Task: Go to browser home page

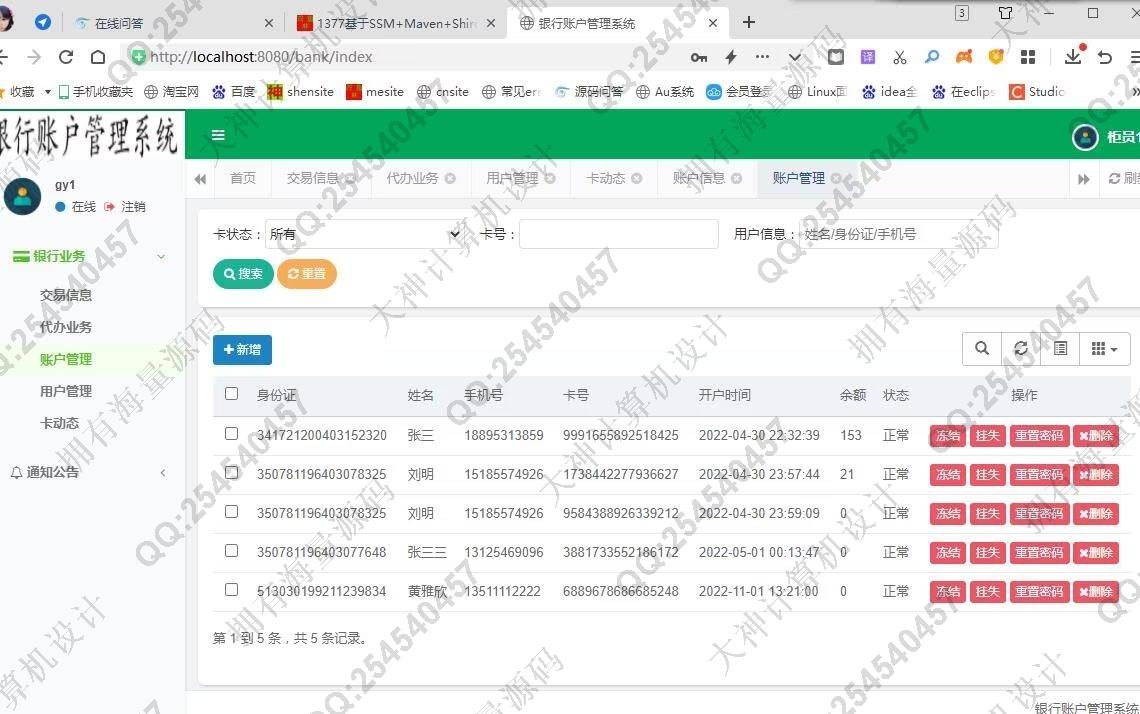Action: coord(98,57)
